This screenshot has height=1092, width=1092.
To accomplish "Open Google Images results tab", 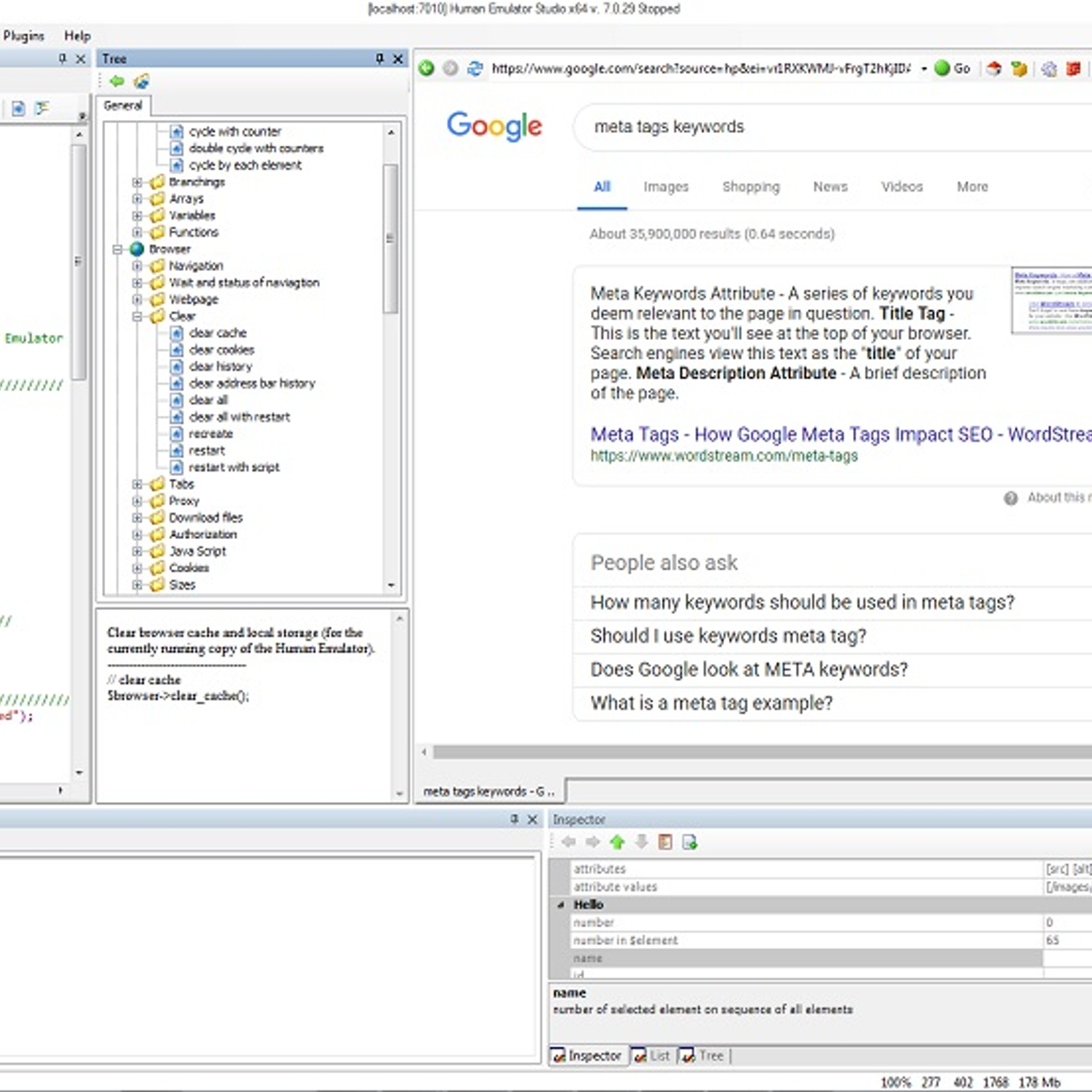I will (665, 186).
